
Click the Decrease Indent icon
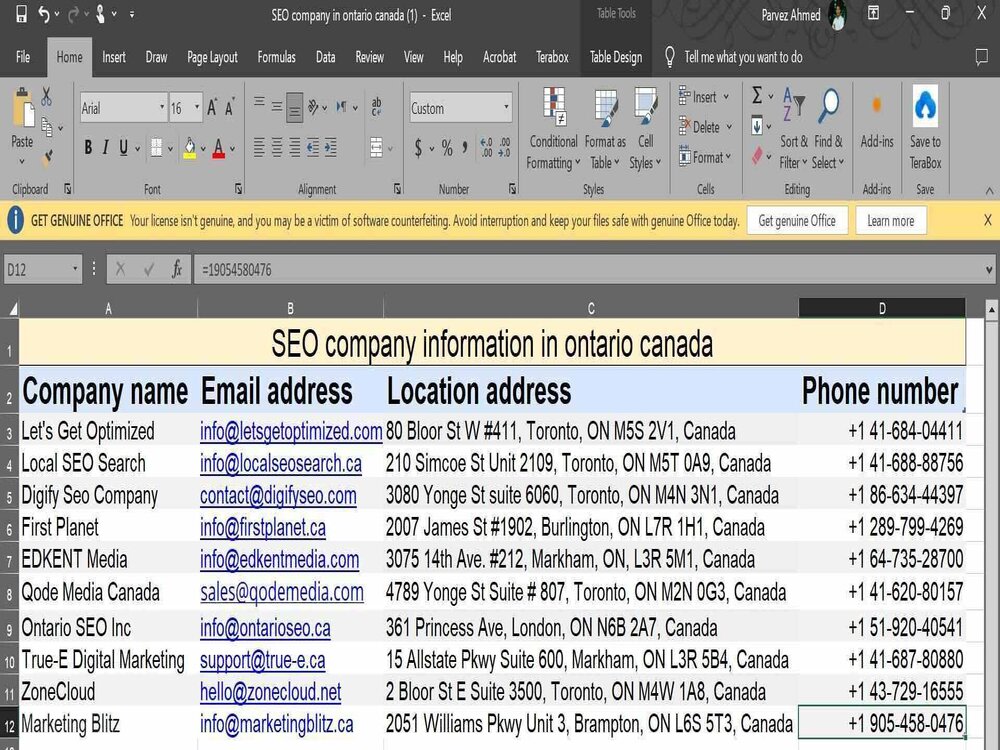[x=312, y=148]
